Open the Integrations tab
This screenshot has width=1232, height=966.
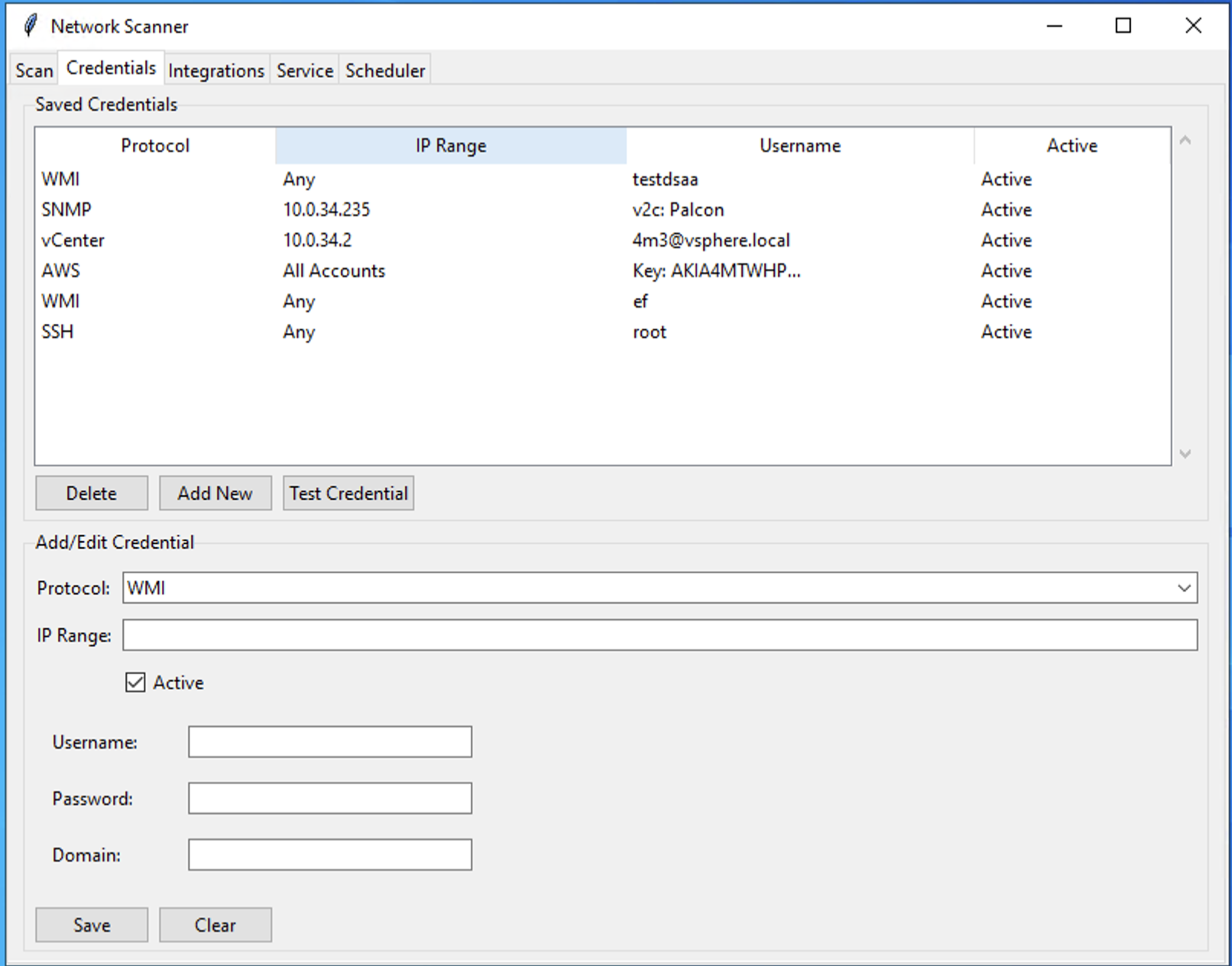click(216, 70)
